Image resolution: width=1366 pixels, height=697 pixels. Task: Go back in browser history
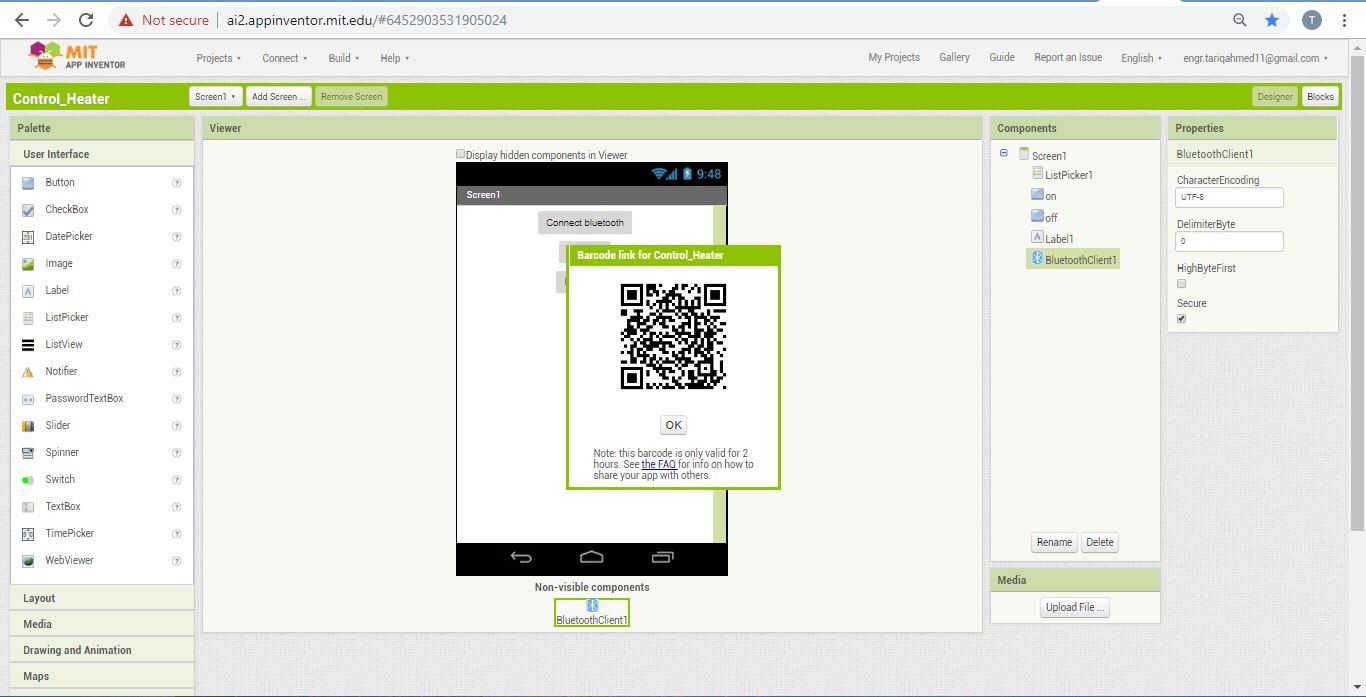(x=22, y=20)
